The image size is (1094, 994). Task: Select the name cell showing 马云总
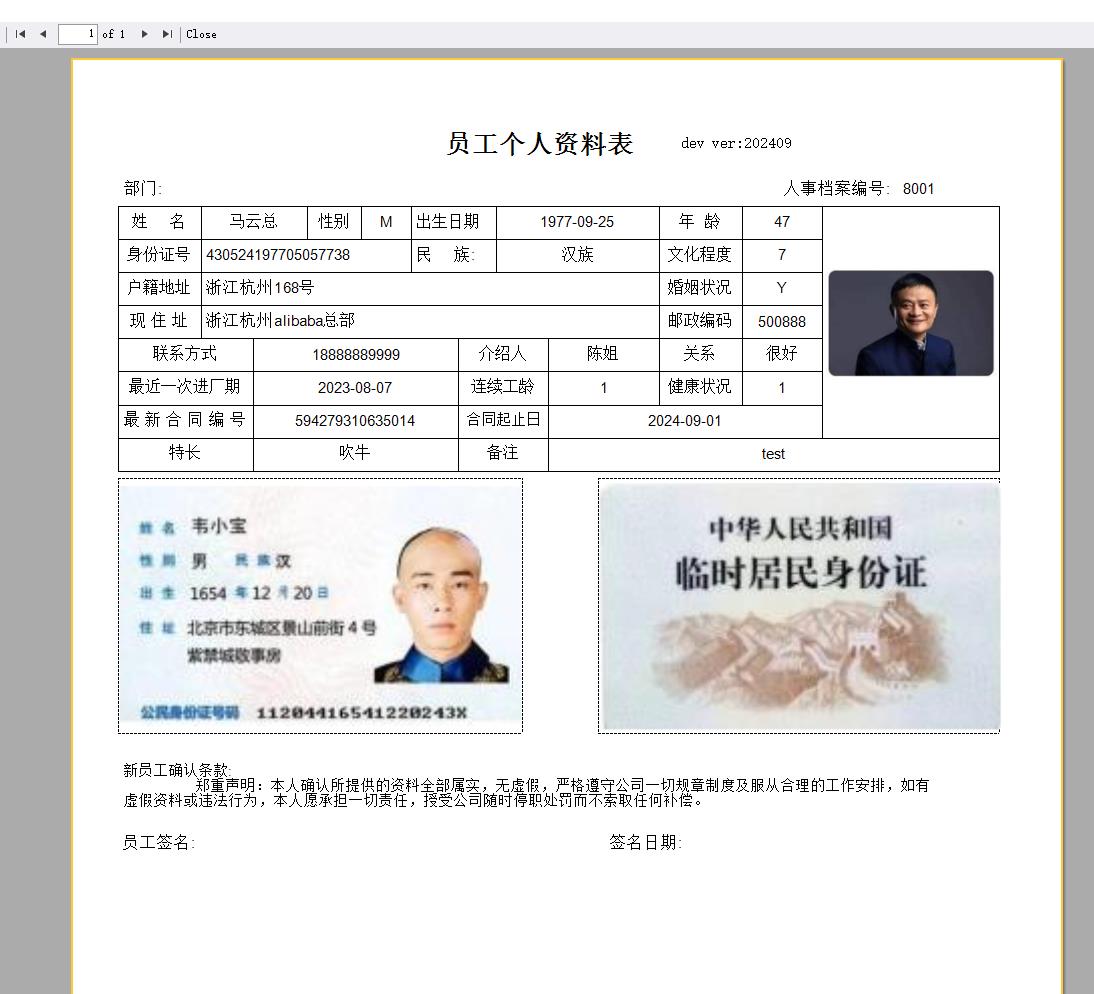255,222
